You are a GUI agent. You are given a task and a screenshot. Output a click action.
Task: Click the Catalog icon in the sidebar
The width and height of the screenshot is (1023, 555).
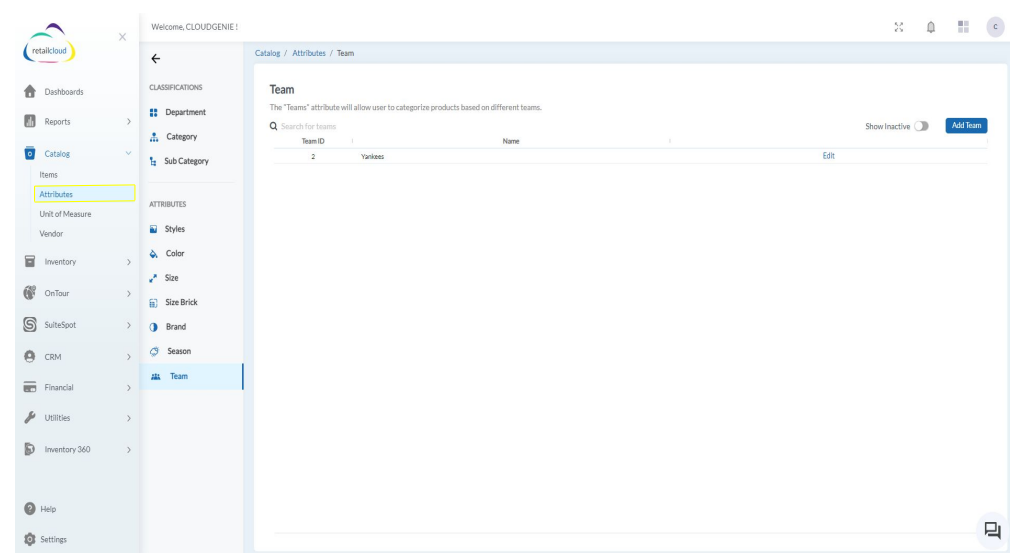[x=30, y=153]
